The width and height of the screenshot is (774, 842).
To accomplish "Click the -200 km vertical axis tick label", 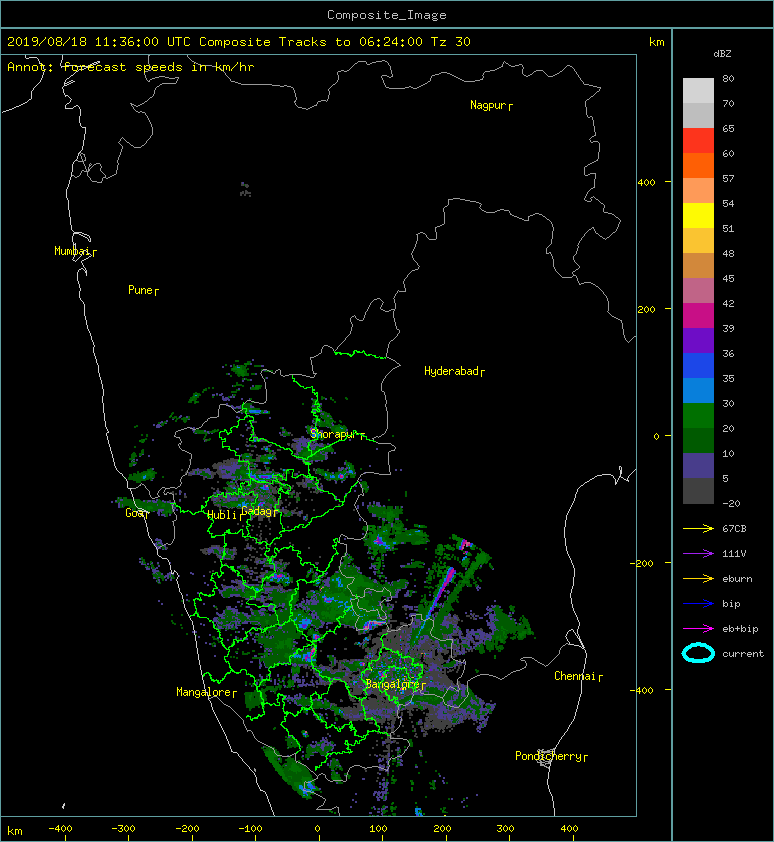I will point(643,563).
